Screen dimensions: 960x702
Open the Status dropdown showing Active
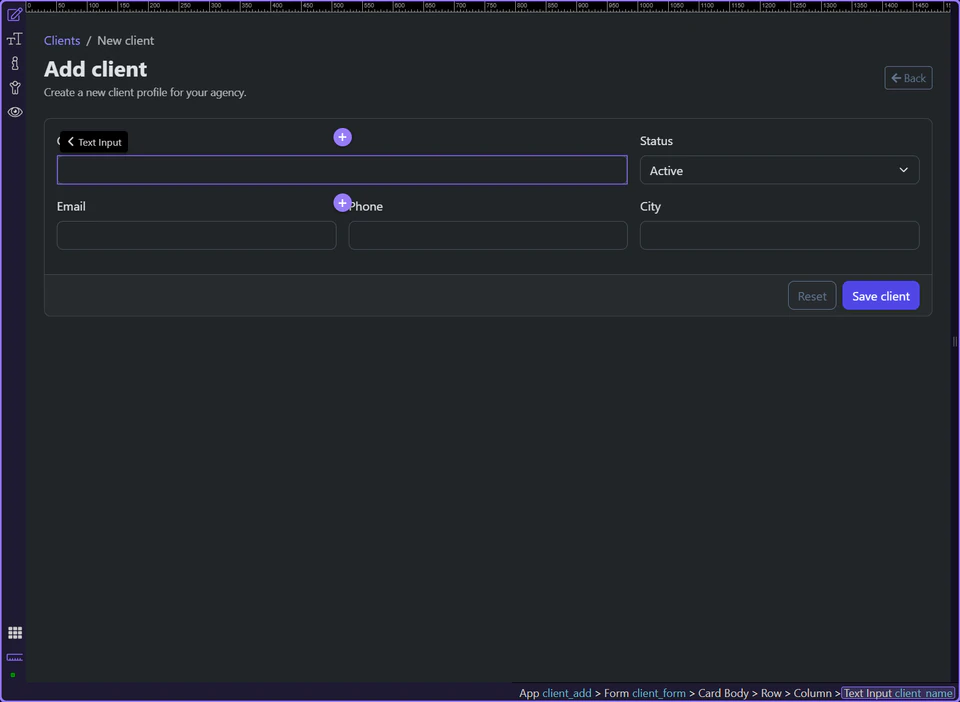pyautogui.click(x=779, y=170)
